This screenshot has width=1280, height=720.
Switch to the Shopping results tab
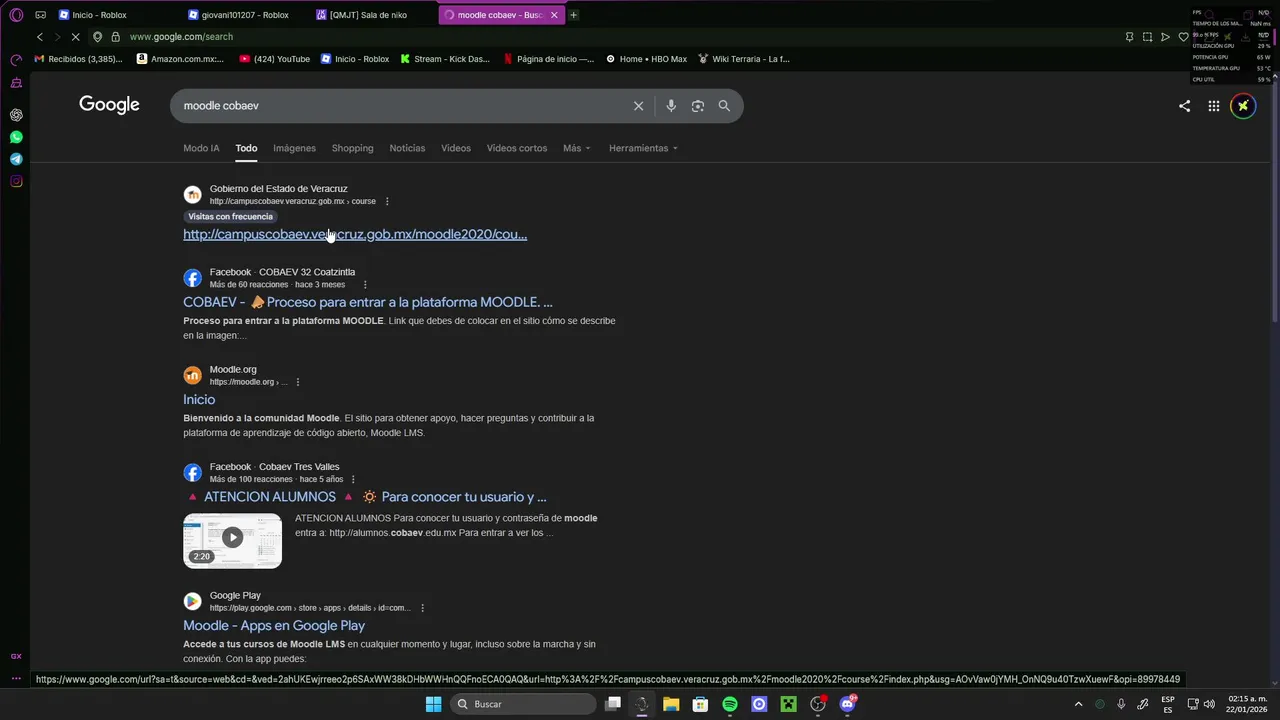352,148
